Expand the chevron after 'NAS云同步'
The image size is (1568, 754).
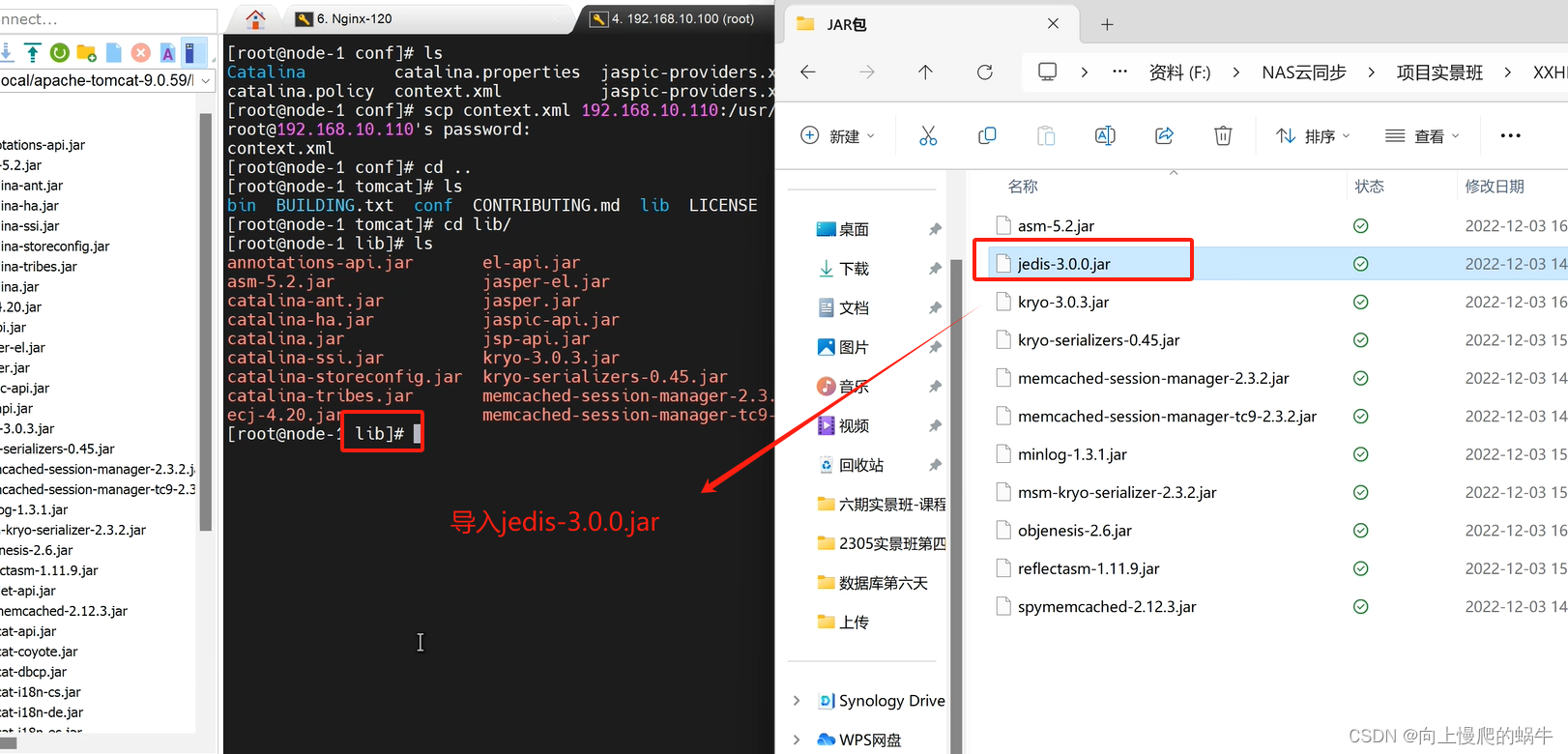[x=1371, y=72]
